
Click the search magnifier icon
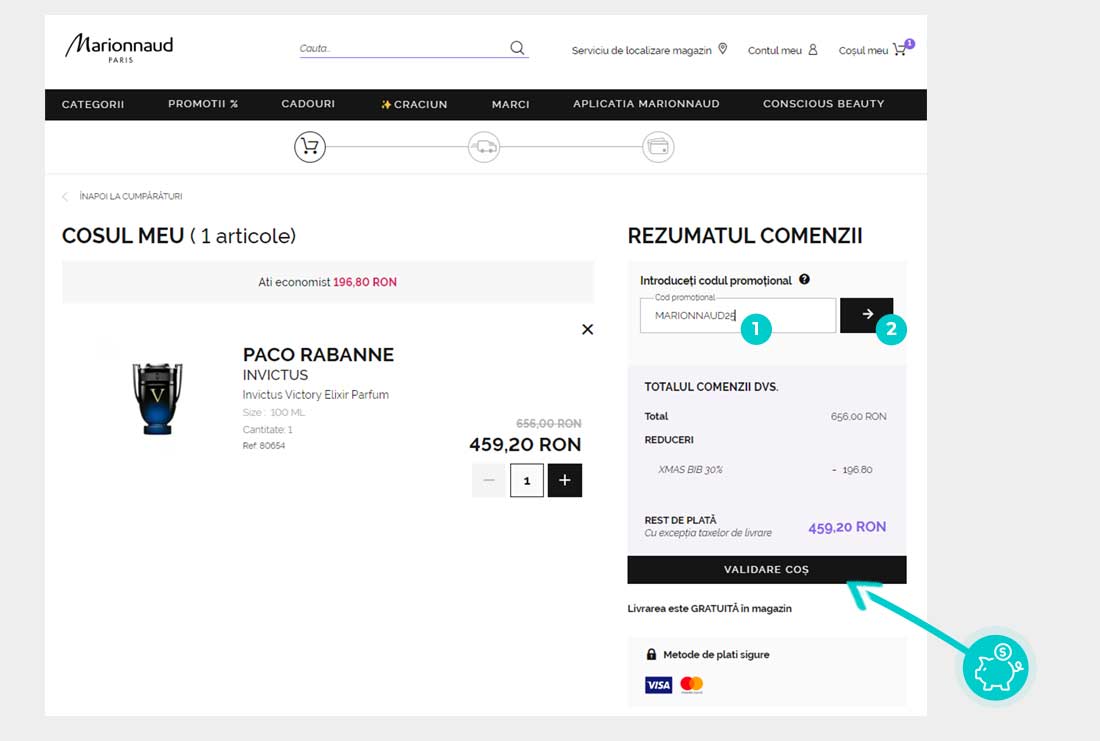pos(517,48)
